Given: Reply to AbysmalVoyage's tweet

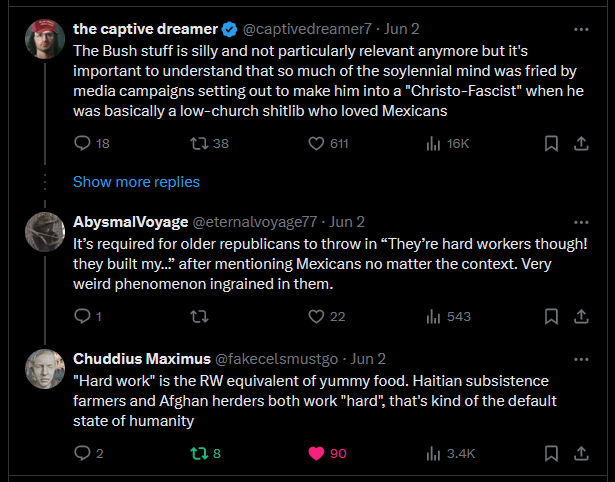Looking at the screenshot, I should (x=83, y=317).
